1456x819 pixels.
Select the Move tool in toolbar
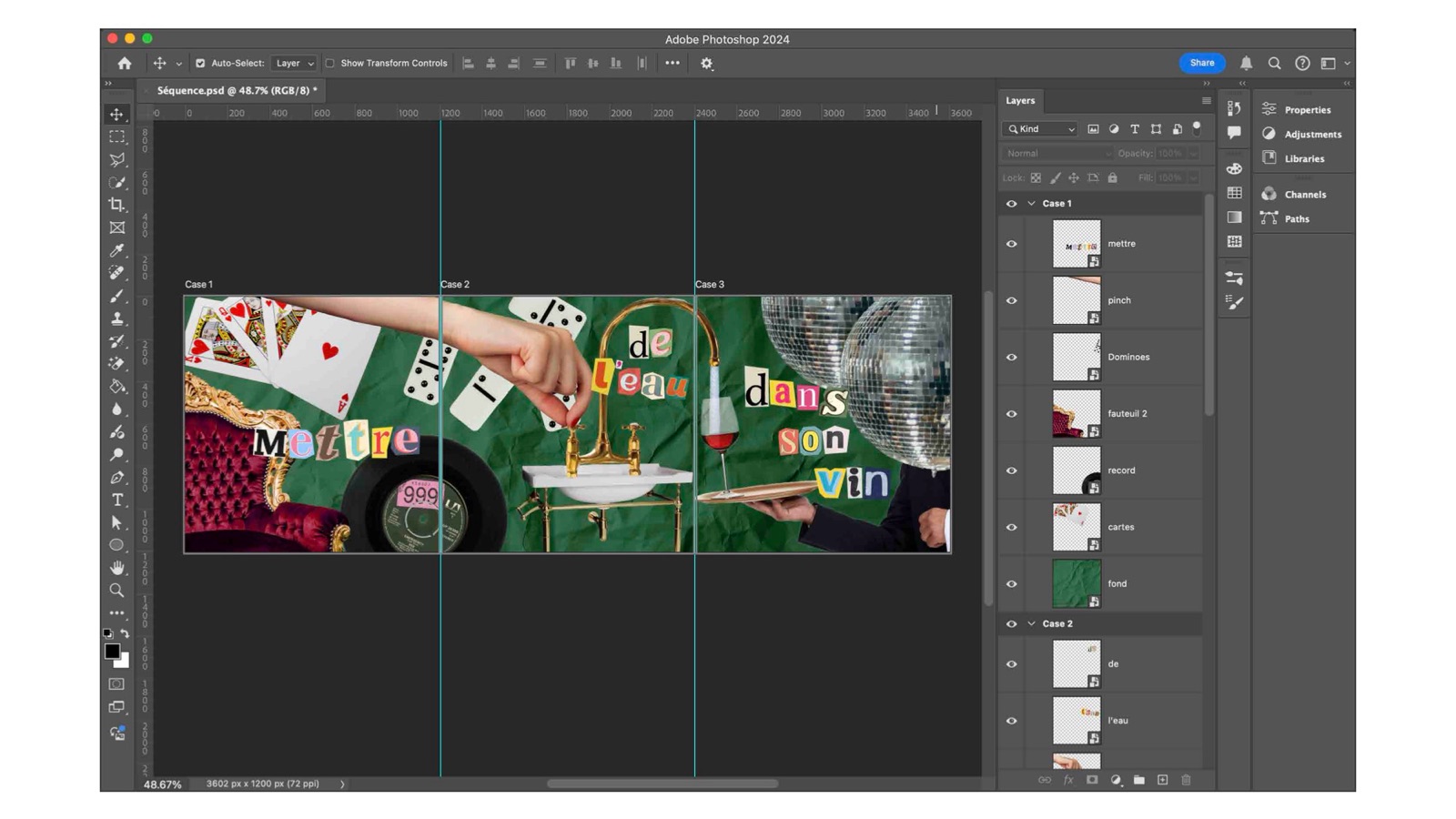[x=116, y=115]
